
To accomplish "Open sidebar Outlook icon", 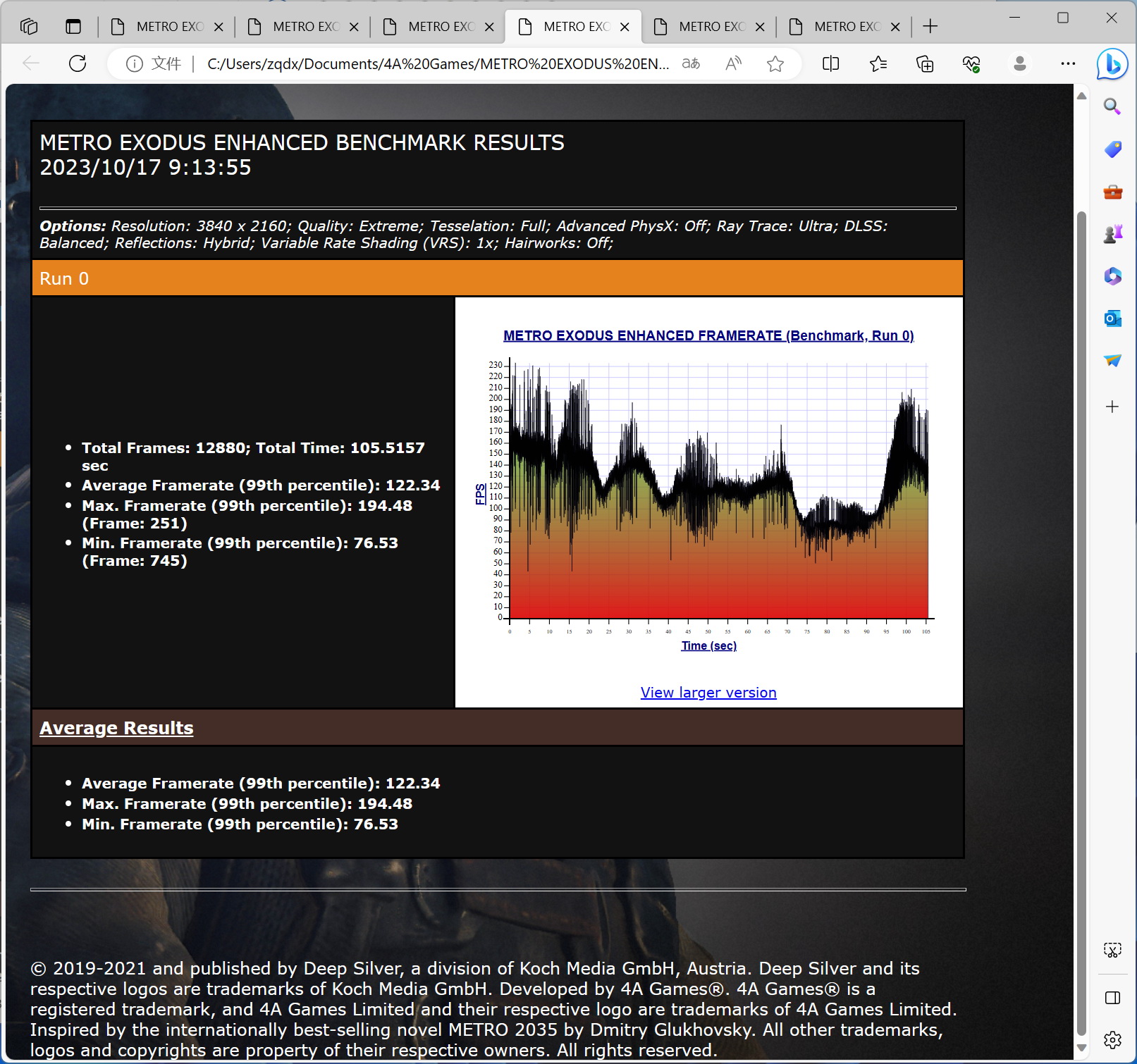I will 1112,318.
